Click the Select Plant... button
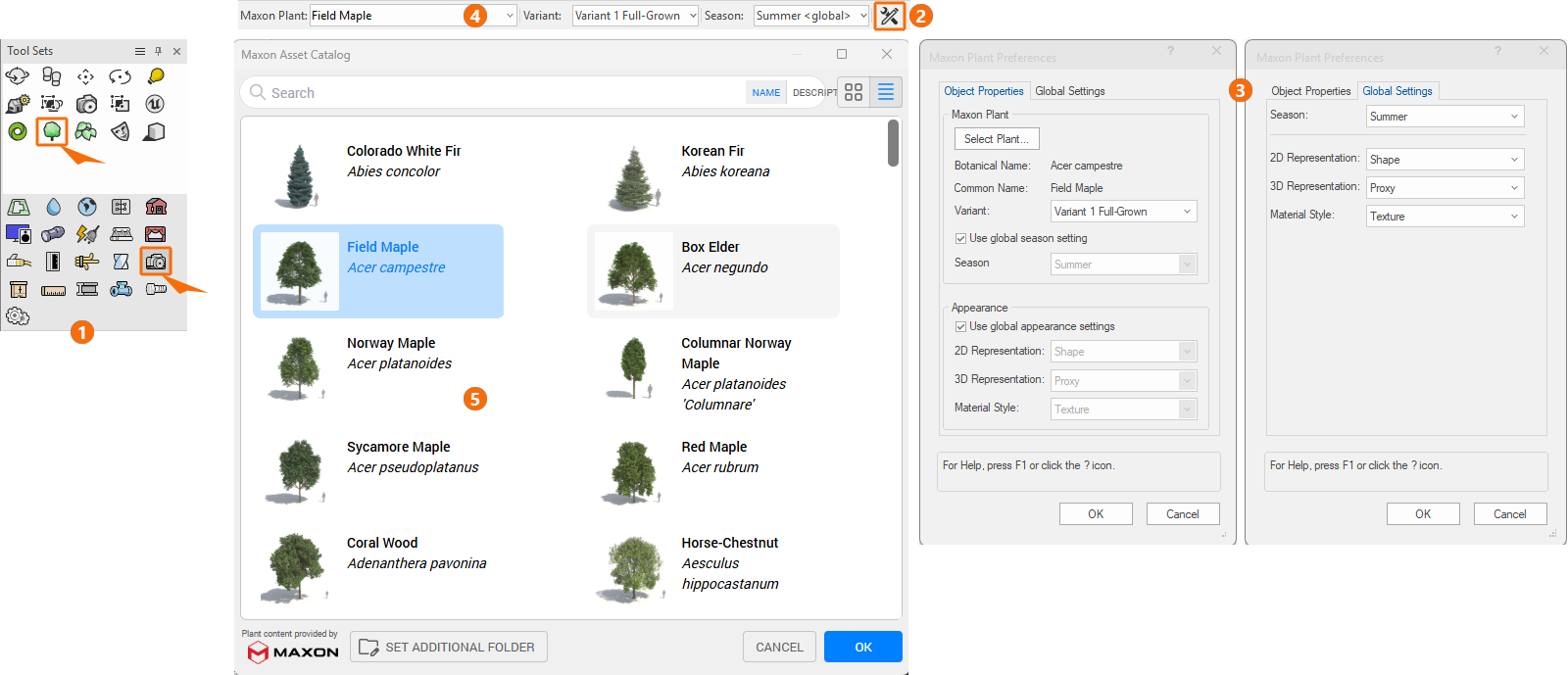Viewport: 1568px width, 675px height. click(997, 139)
